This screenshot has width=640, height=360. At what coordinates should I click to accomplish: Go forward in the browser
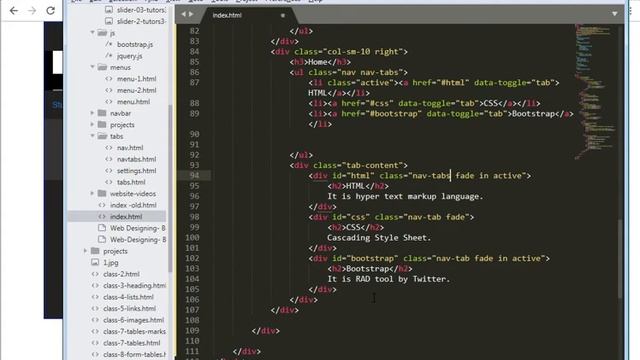pos(32,11)
